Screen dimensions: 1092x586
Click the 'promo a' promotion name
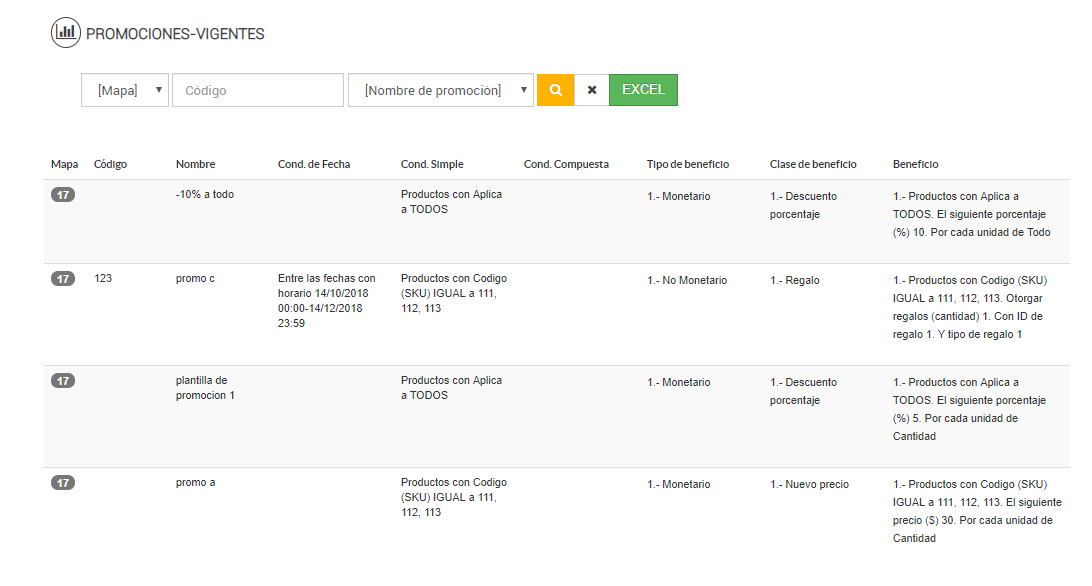[x=195, y=483]
